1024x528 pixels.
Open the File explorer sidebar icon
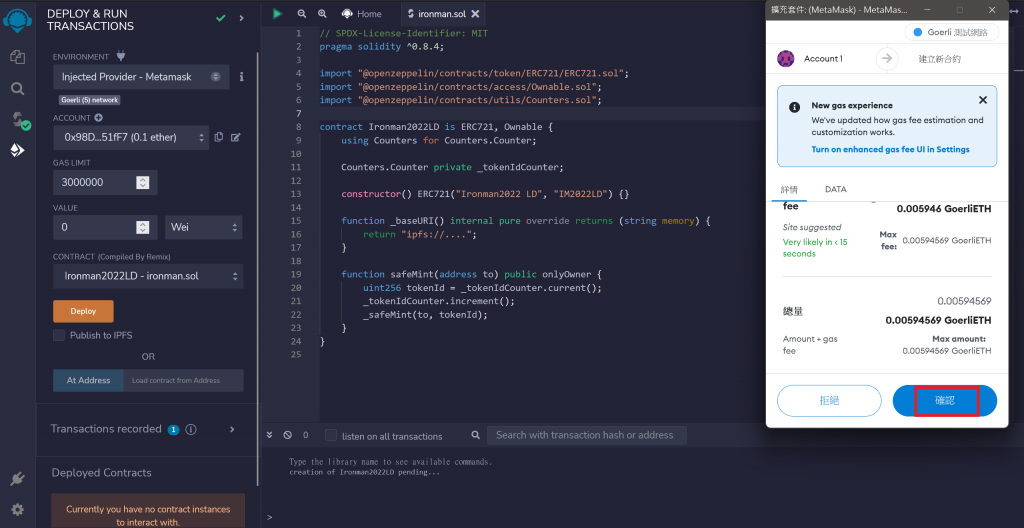coord(18,57)
